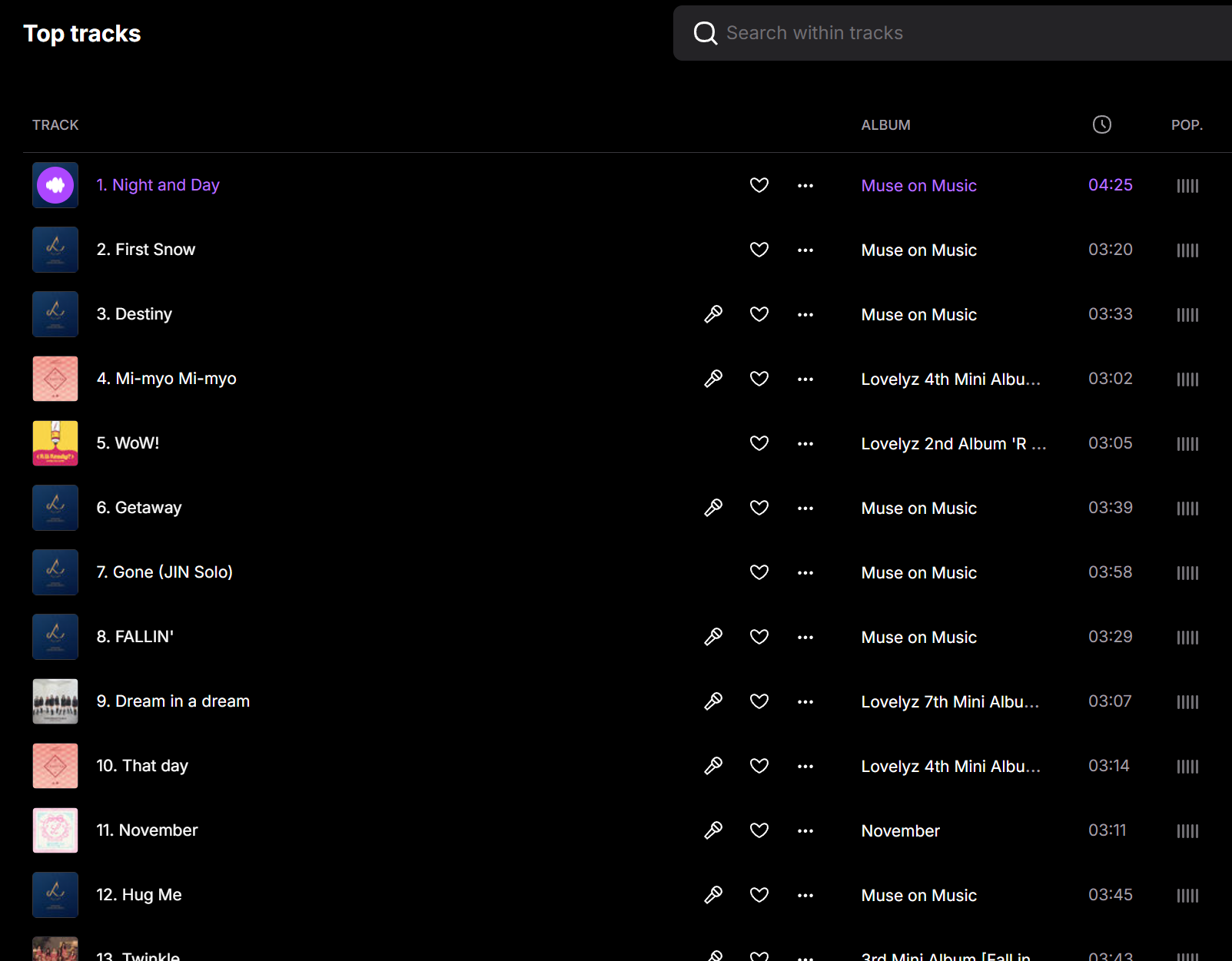The image size is (1232, 961).
Task: Open the Lovelyz 4th Mini Album link for Mi-myo Mi-myo
Action: (x=951, y=379)
